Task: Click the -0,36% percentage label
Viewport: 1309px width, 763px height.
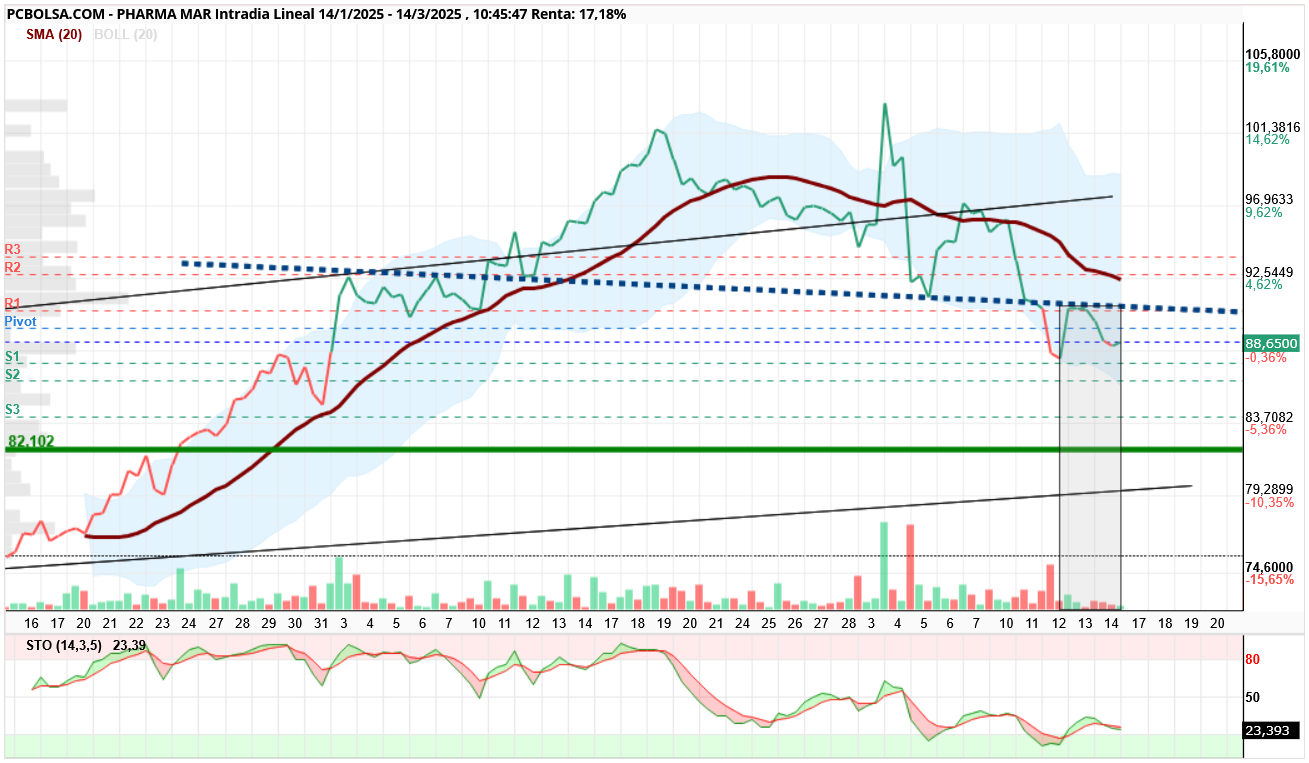Action: tap(1265, 357)
